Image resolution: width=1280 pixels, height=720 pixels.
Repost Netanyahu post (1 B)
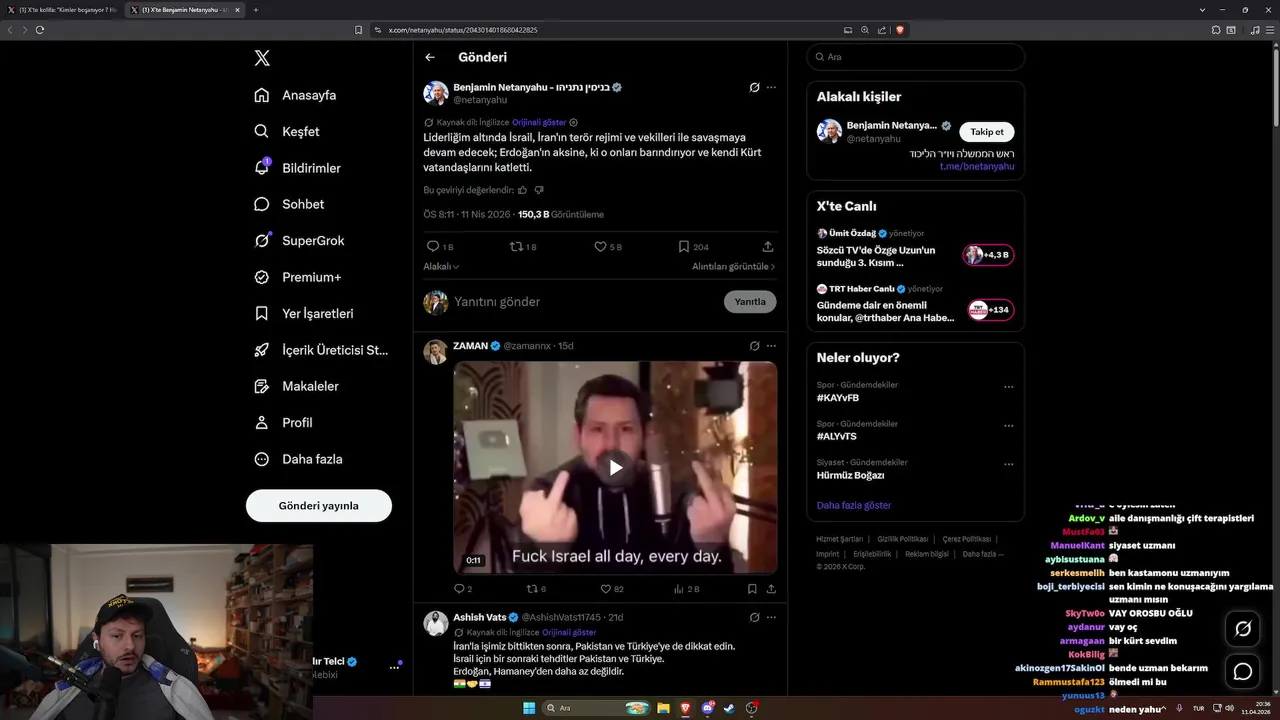click(523, 246)
